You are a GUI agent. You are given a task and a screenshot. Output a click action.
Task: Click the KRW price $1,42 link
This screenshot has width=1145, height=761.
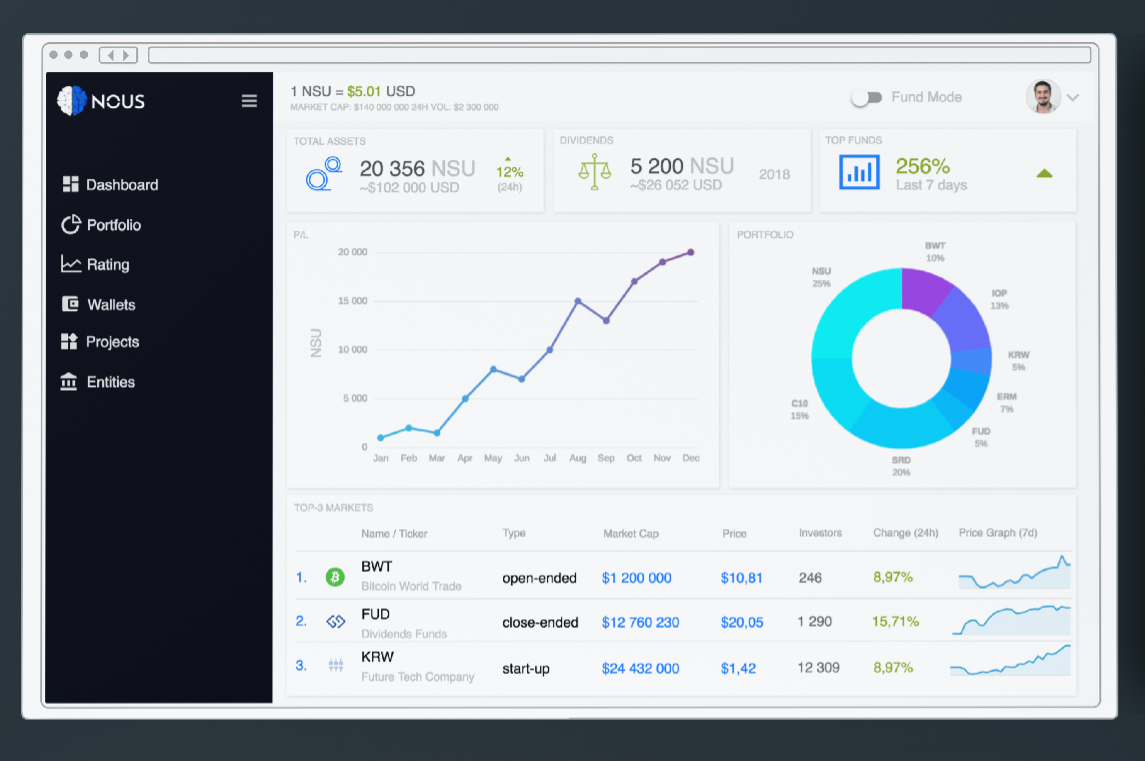tap(738, 668)
